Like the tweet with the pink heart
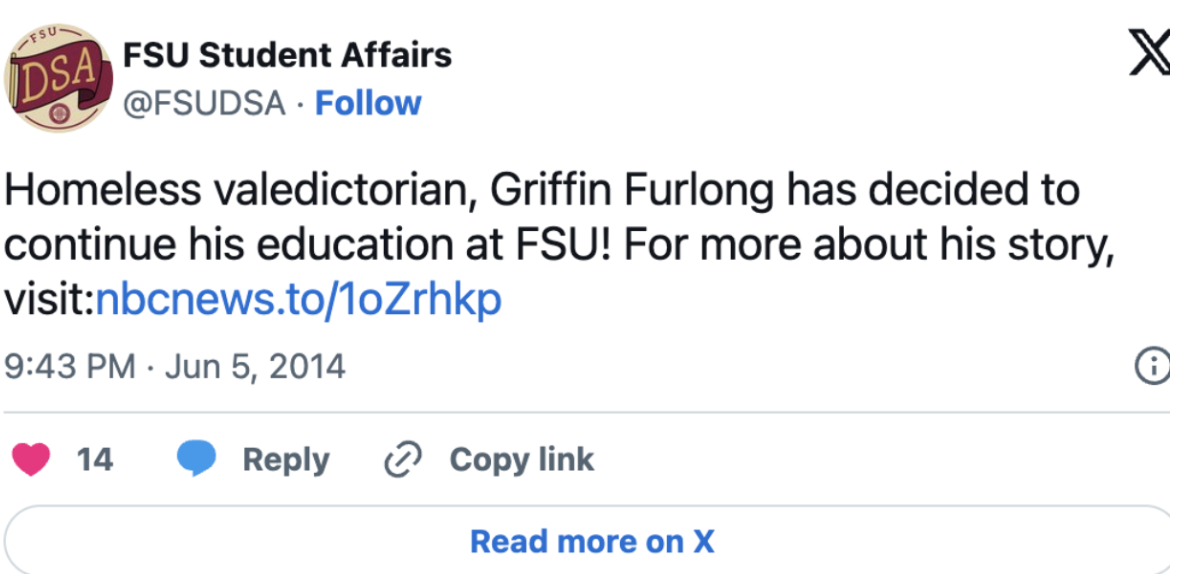 click(31, 460)
